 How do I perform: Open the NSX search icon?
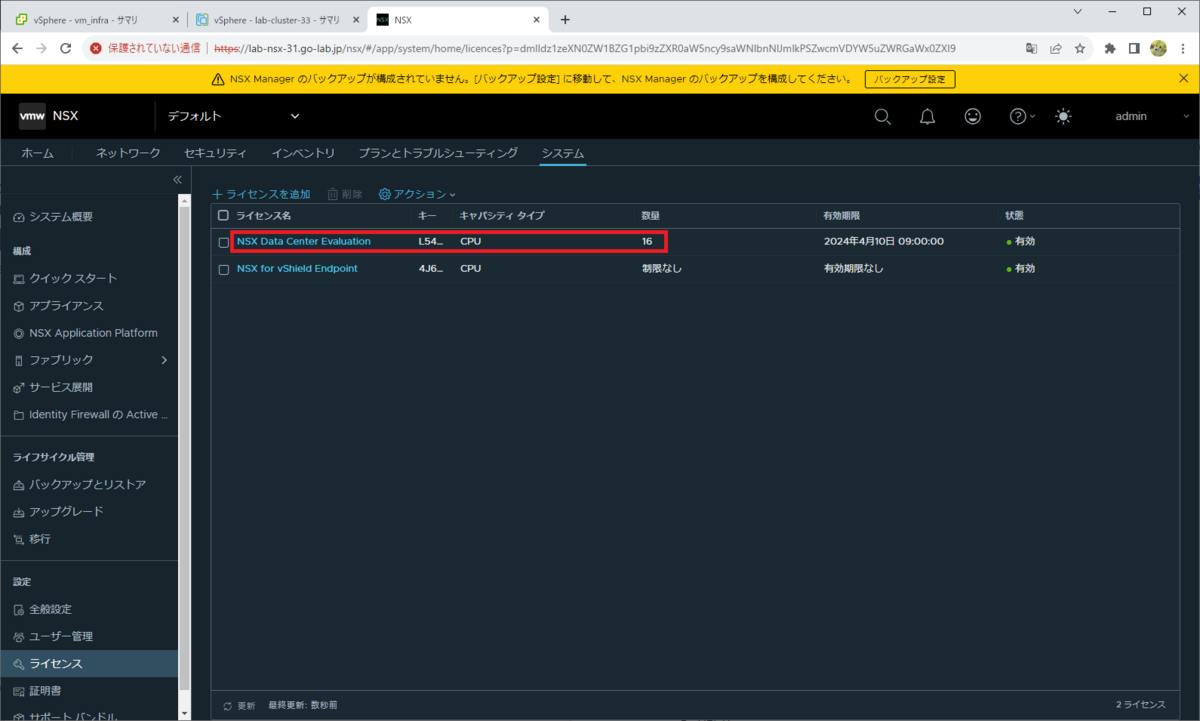pos(882,117)
